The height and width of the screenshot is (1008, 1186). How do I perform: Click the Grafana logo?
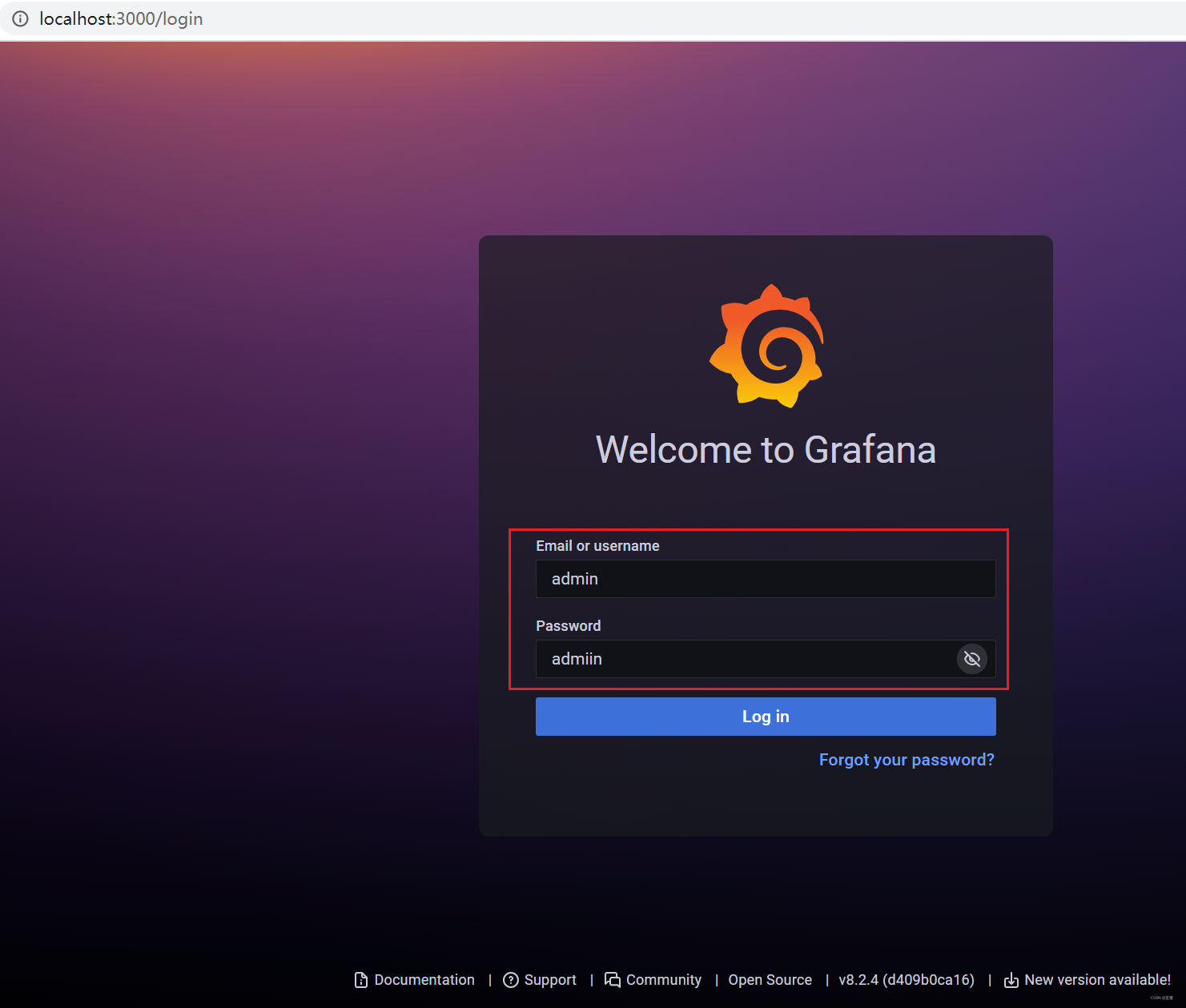766,346
